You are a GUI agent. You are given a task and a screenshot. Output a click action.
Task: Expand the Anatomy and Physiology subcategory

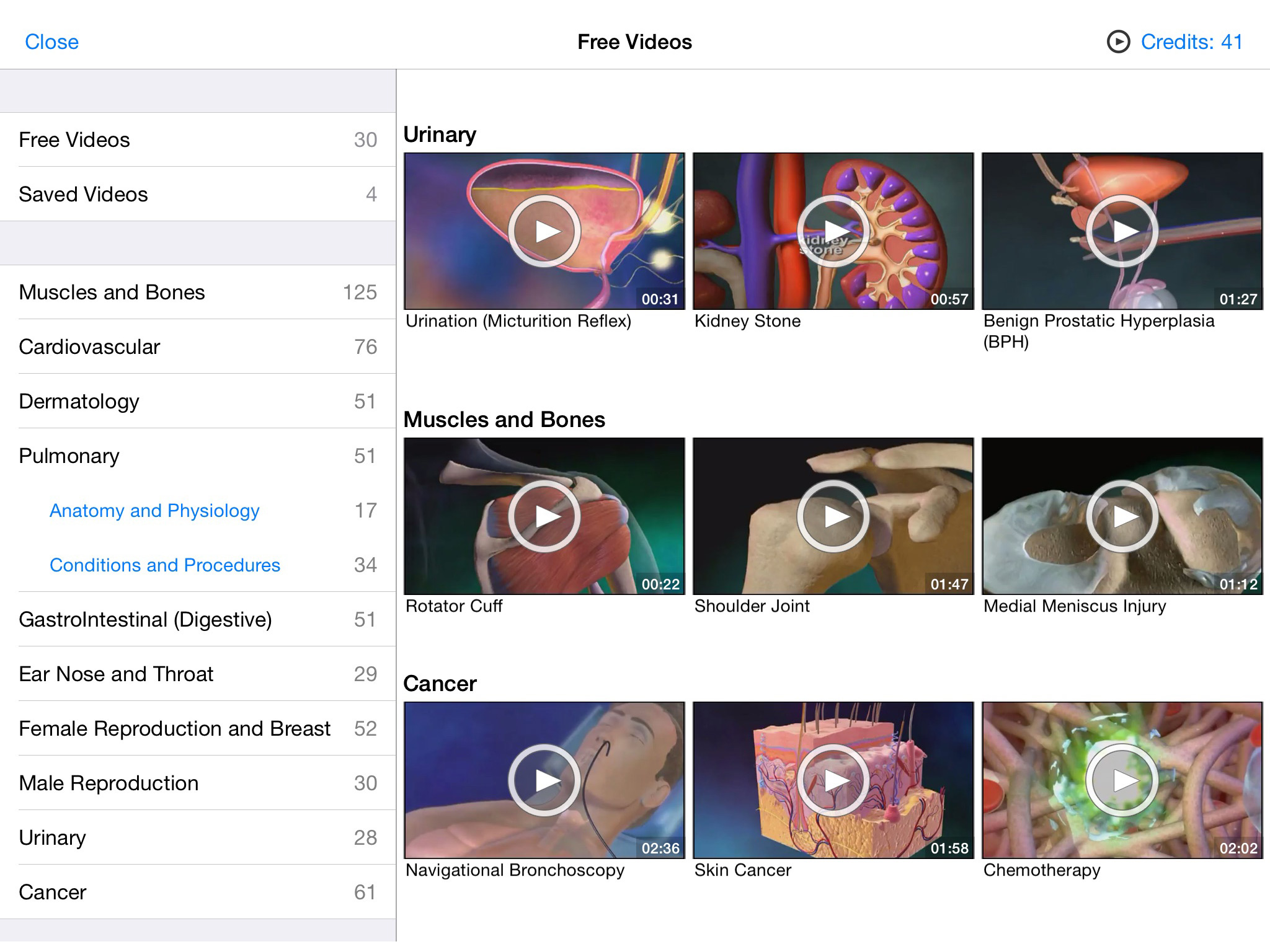coord(154,511)
